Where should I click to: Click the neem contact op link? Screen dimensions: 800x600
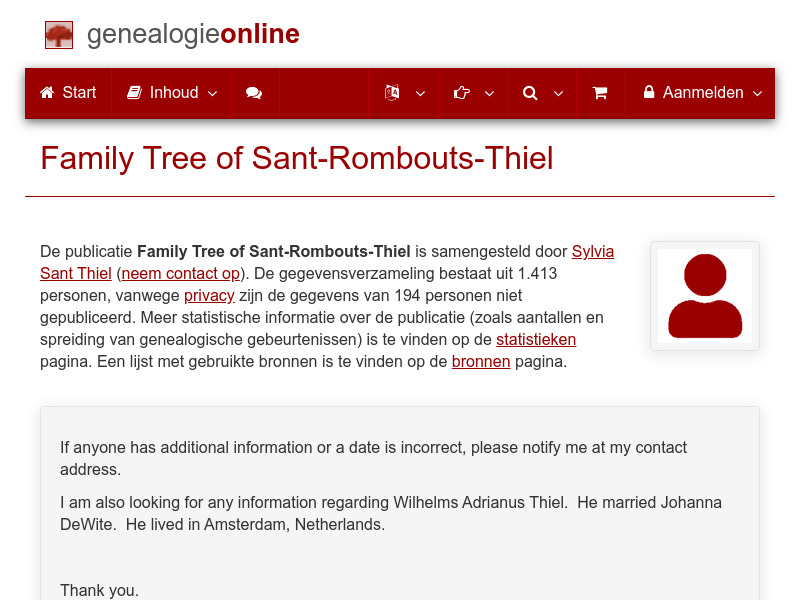(178, 273)
